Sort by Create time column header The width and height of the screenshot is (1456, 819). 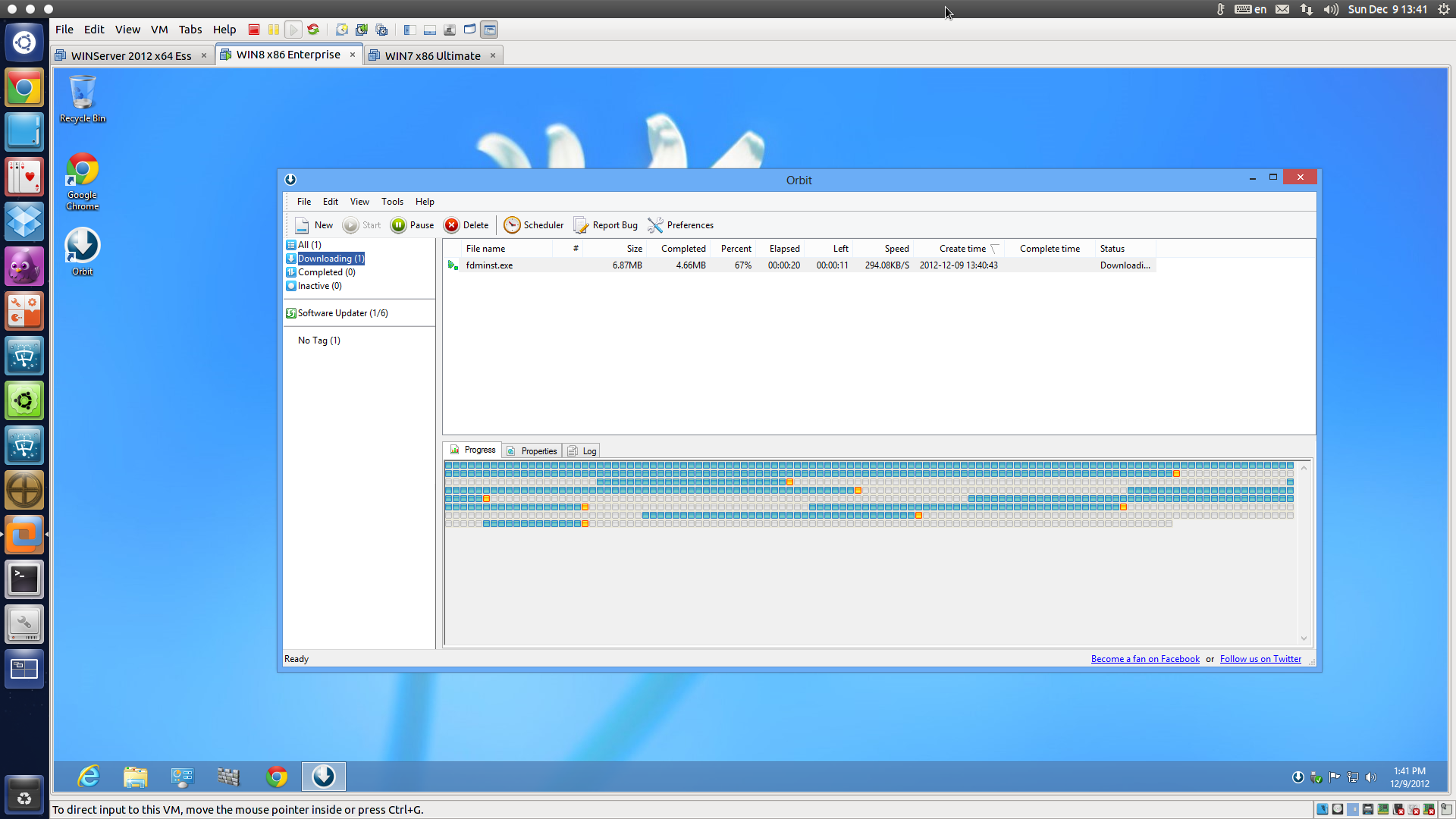962,249
